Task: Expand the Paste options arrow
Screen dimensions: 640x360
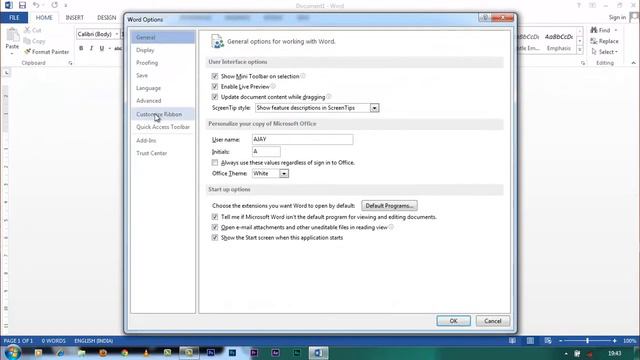Action: (x=12, y=53)
